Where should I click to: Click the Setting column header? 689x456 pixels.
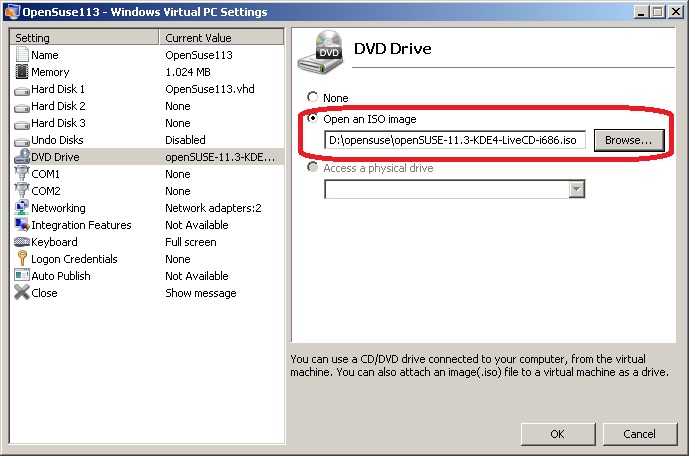pyautogui.click(x=84, y=37)
